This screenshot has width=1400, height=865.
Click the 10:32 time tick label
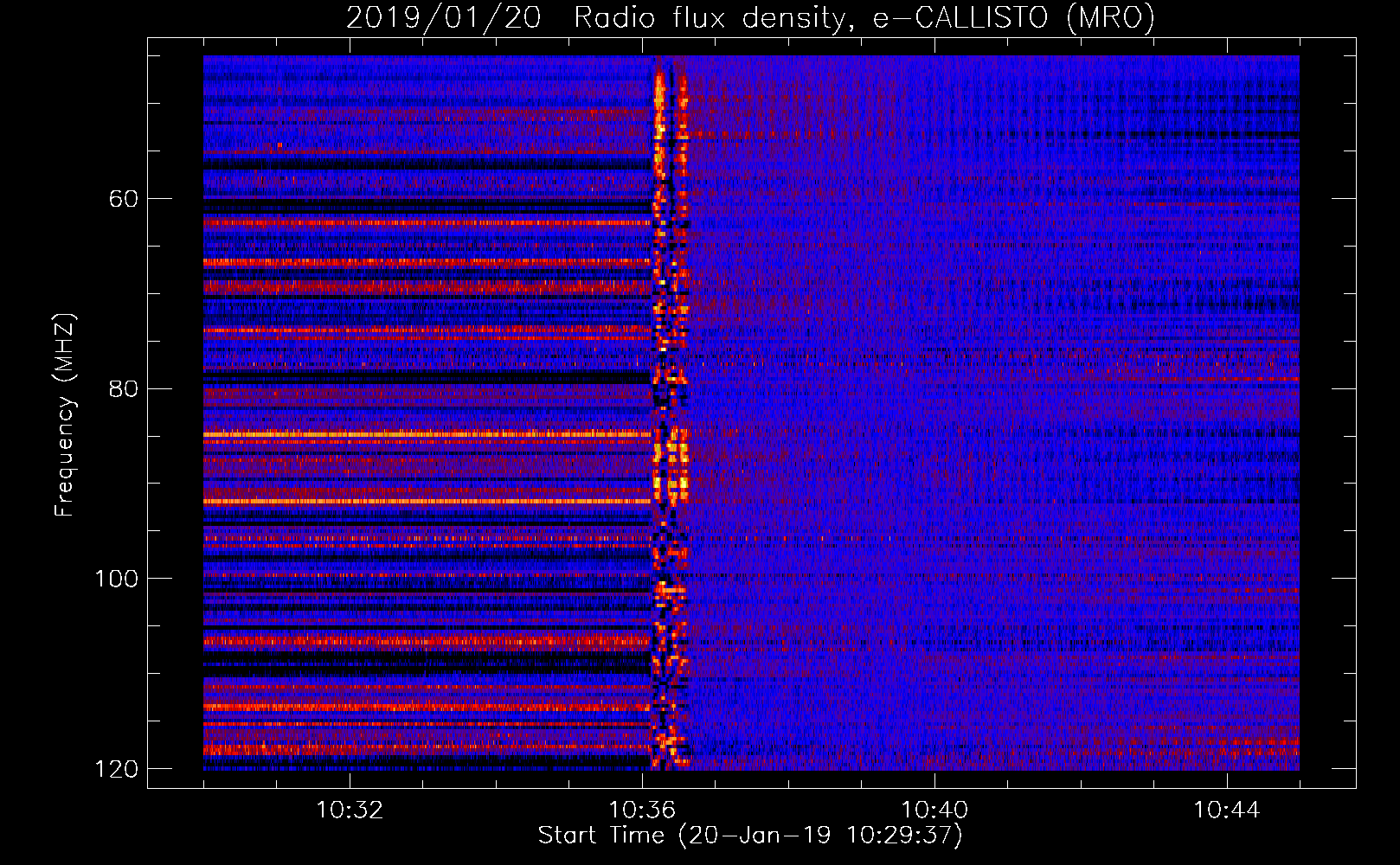[350, 811]
